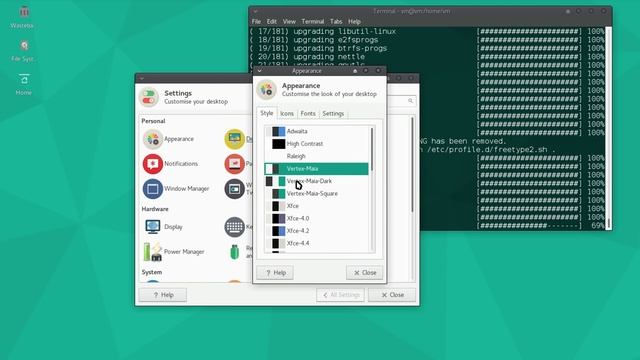This screenshot has height=360, width=640.
Task: Open Notifications settings icon
Action: [153, 164]
